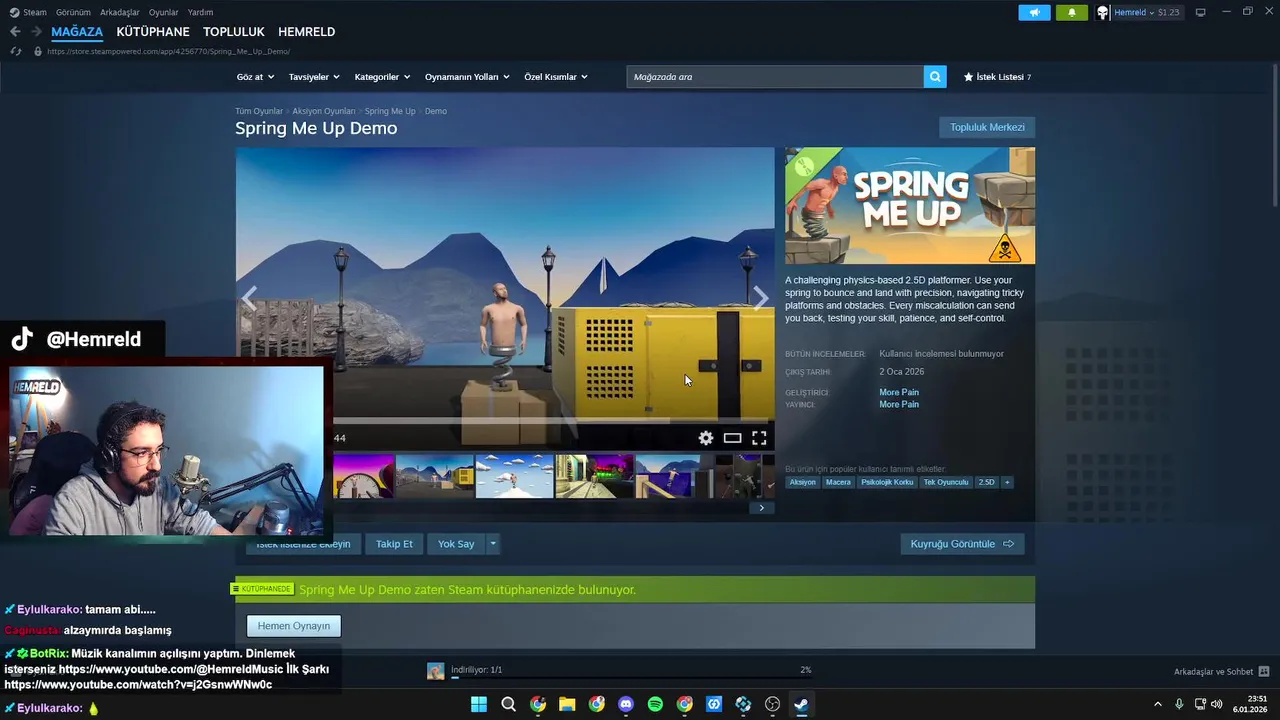Open the green notifications bell
Image resolution: width=1280 pixels, height=720 pixels.
(1072, 12)
